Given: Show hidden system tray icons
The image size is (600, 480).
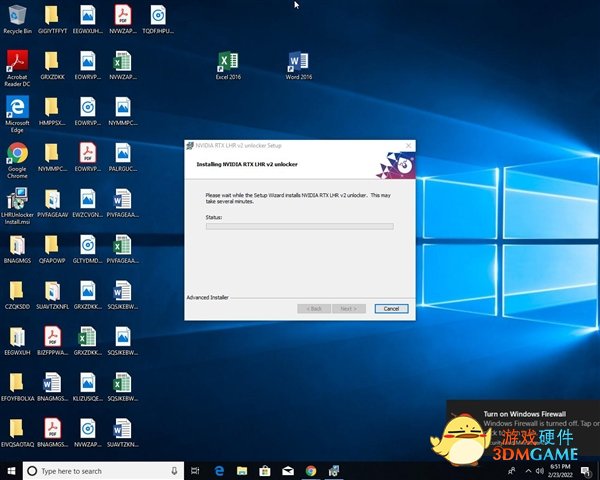Looking at the screenshot, I should [528, 471].
